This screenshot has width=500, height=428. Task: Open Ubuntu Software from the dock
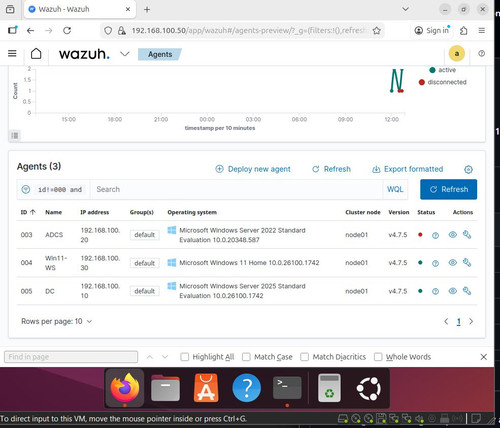[x=206, y=388]
